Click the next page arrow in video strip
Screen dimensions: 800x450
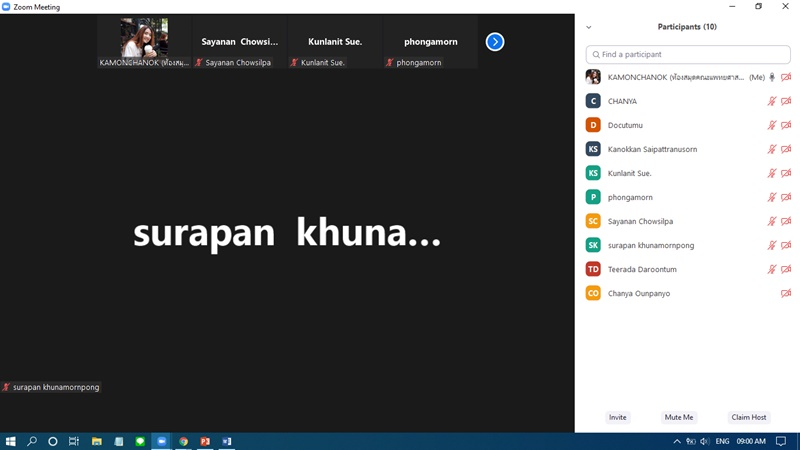[495, 42]
